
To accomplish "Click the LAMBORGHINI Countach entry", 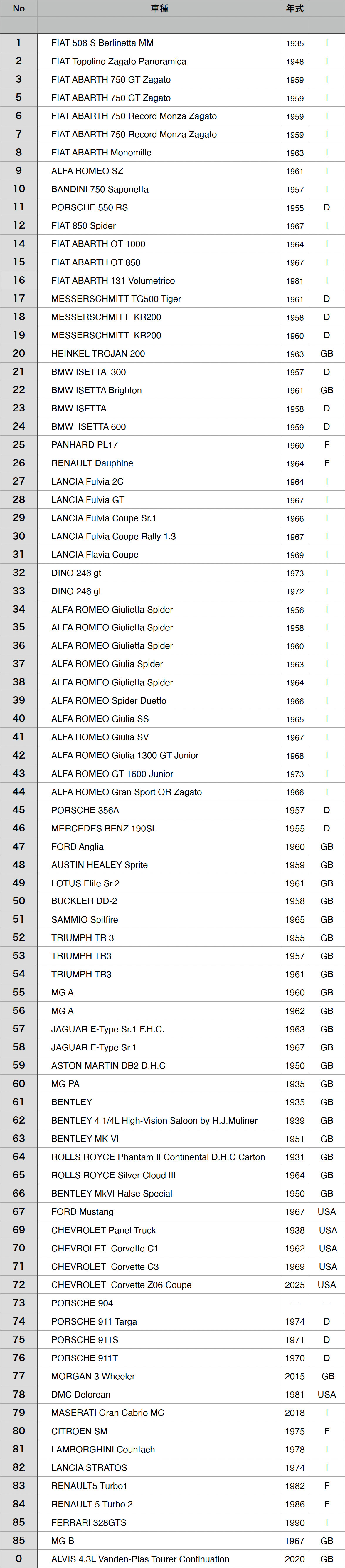I will [103, 1449].
